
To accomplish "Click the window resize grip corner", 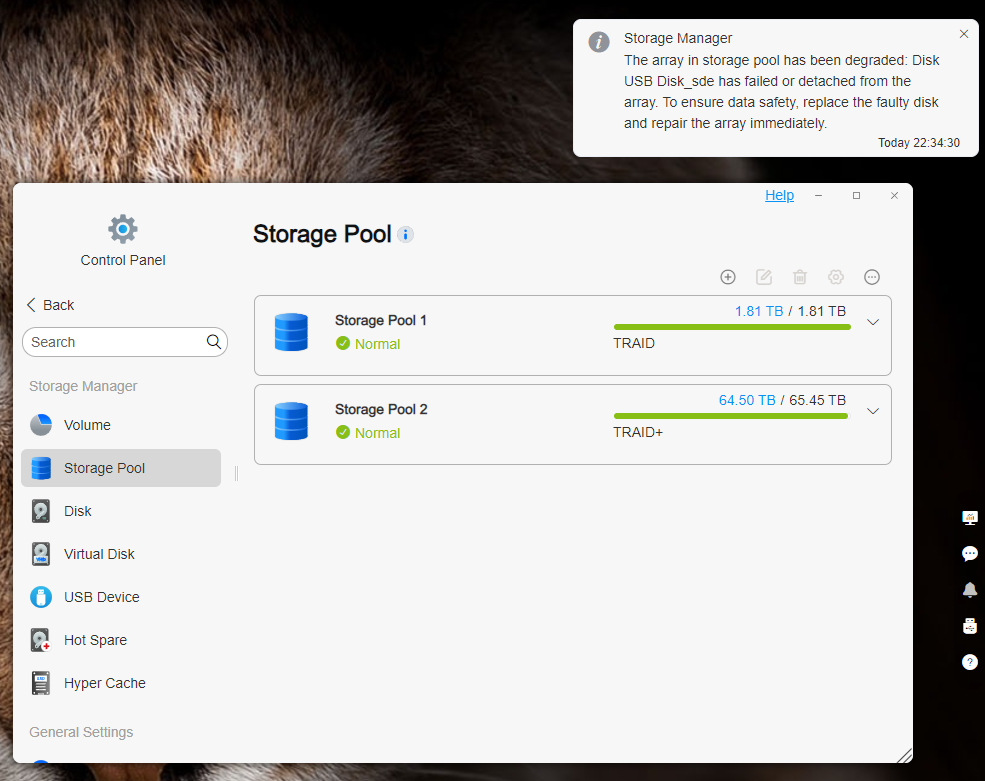I will pos(905,755).
